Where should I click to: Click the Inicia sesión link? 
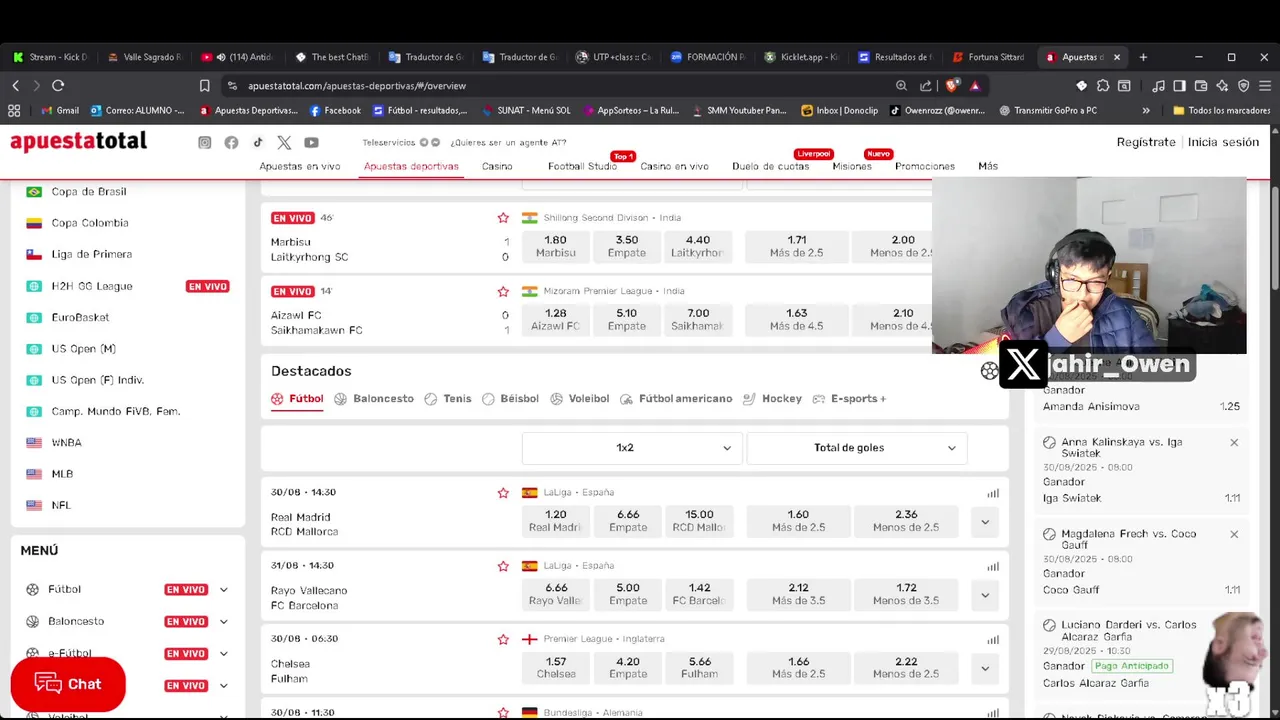coord(1223,142)
